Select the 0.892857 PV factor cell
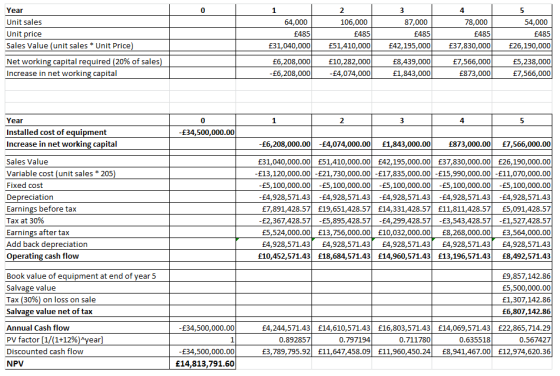The height and width of the screenshot is (376, 560). [x=274, y=340]
